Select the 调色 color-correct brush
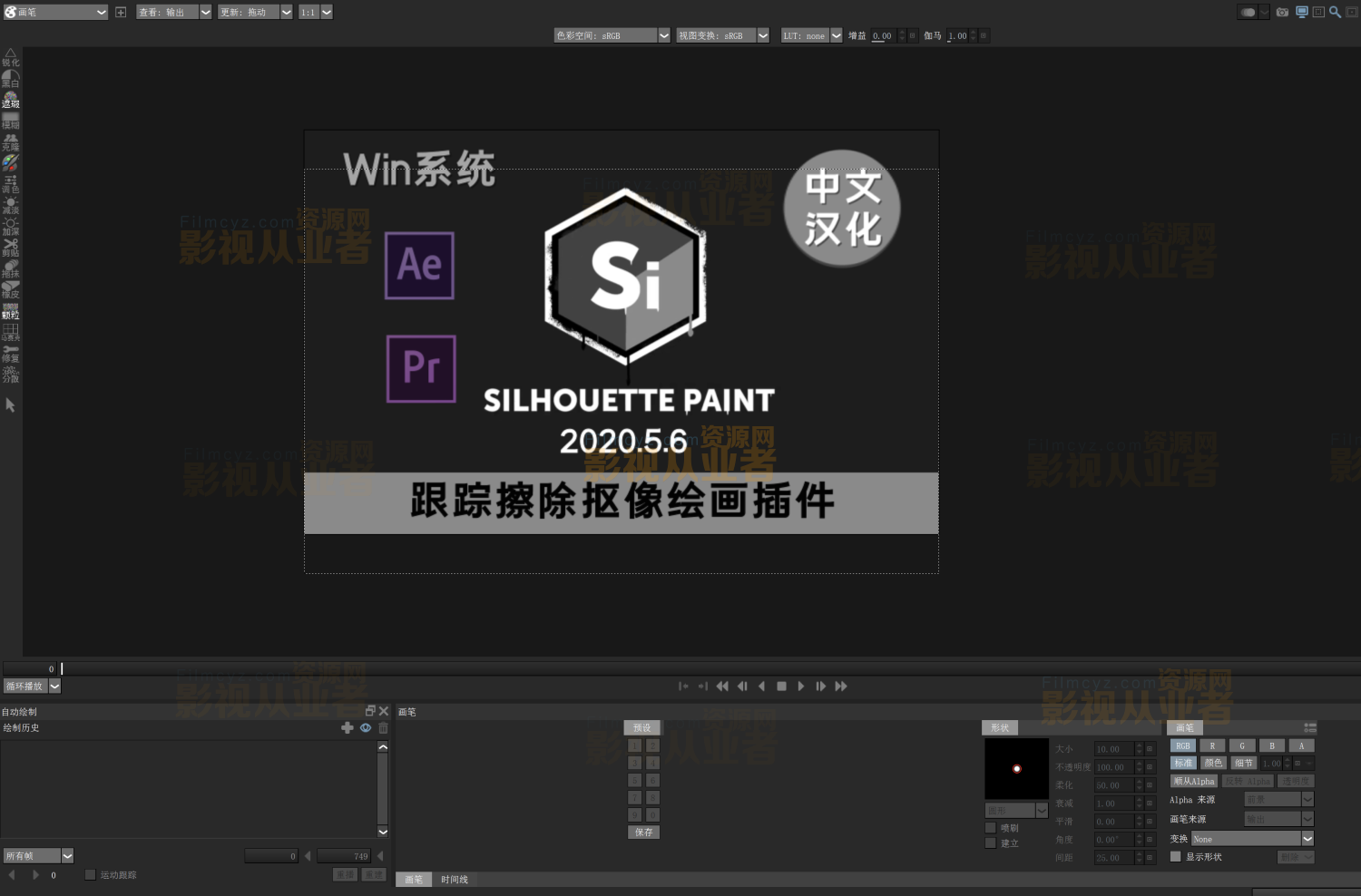 click(x=10, y=184)
